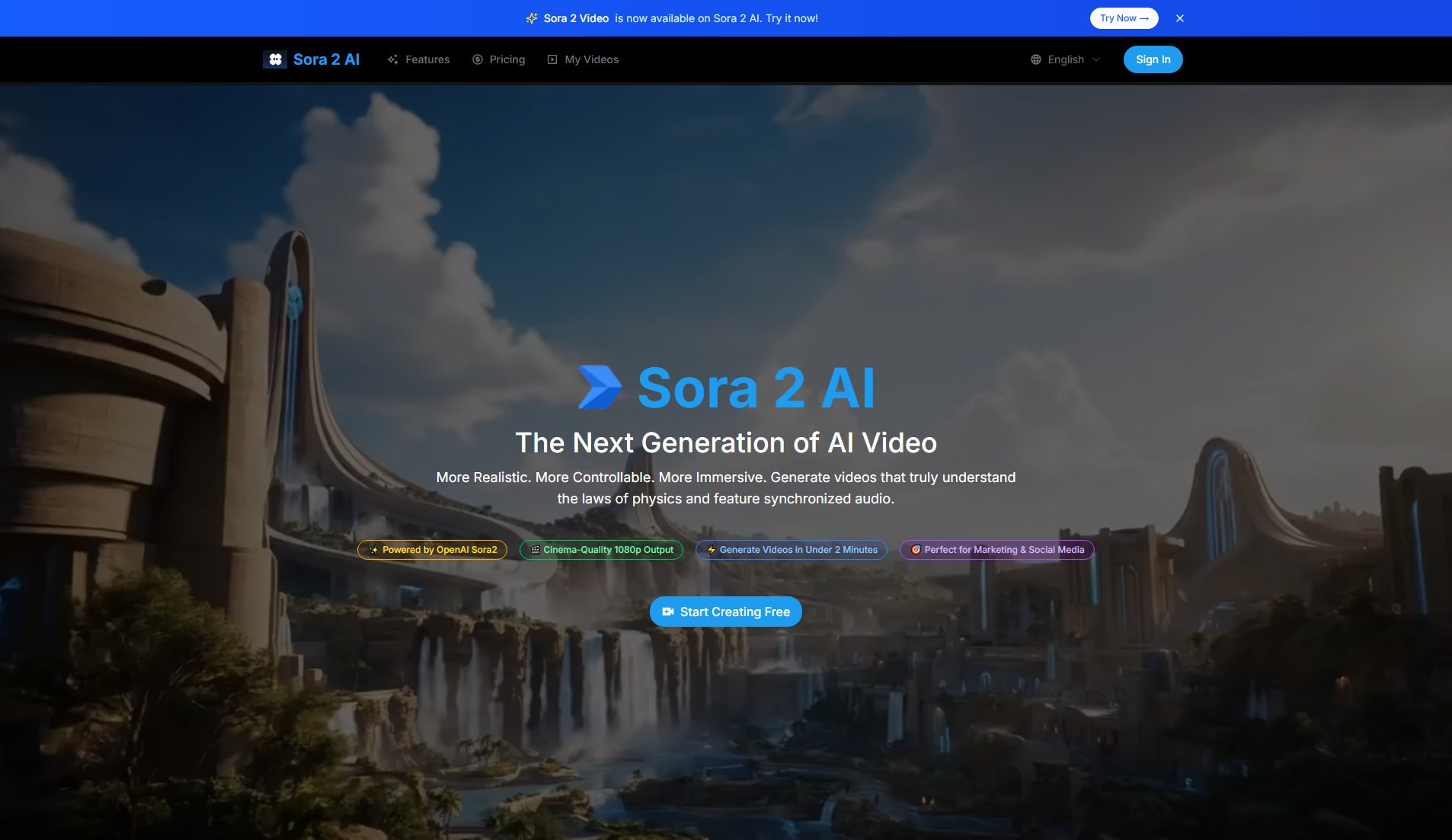Screen dimensions: 1452x840
Task: Dismiss the announcement banner
Action: tap(1179, 18)
